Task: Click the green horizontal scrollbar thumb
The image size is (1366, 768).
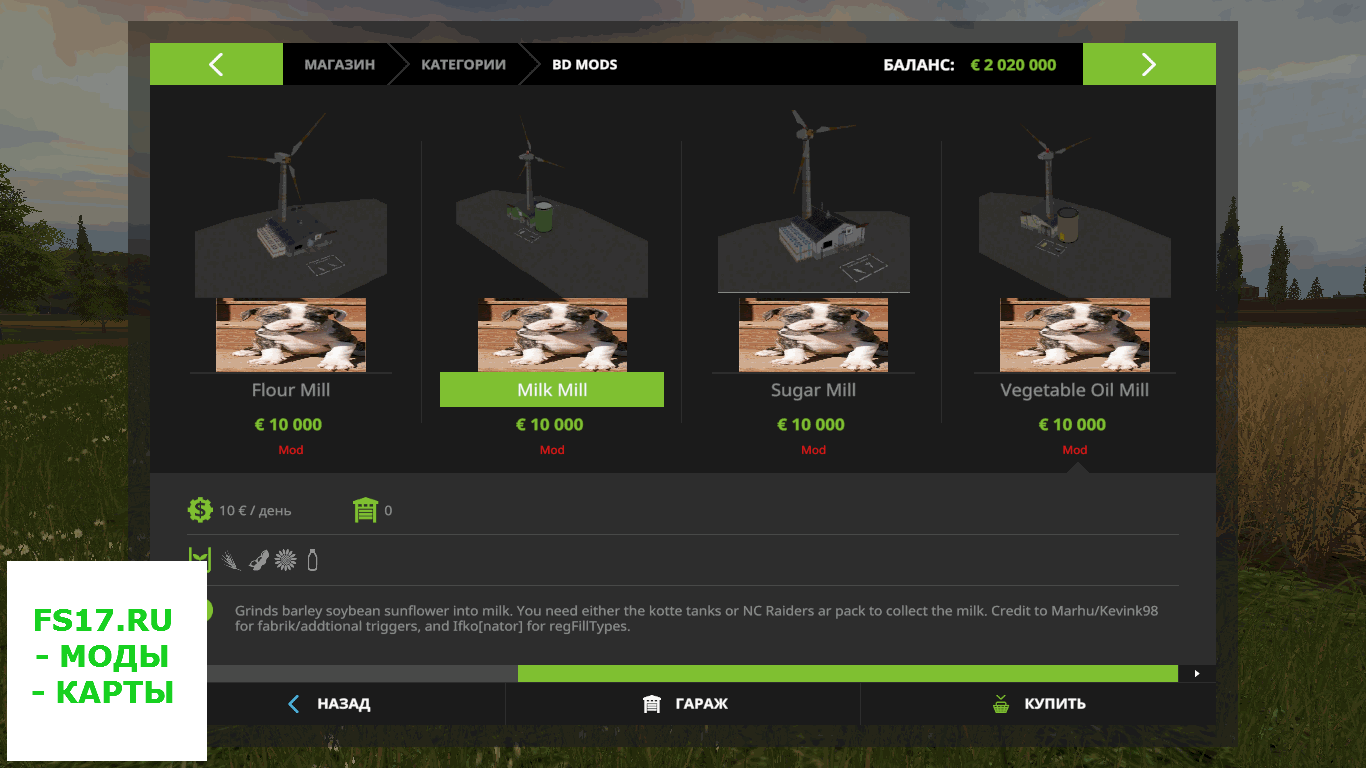Action: coord(848,674)
